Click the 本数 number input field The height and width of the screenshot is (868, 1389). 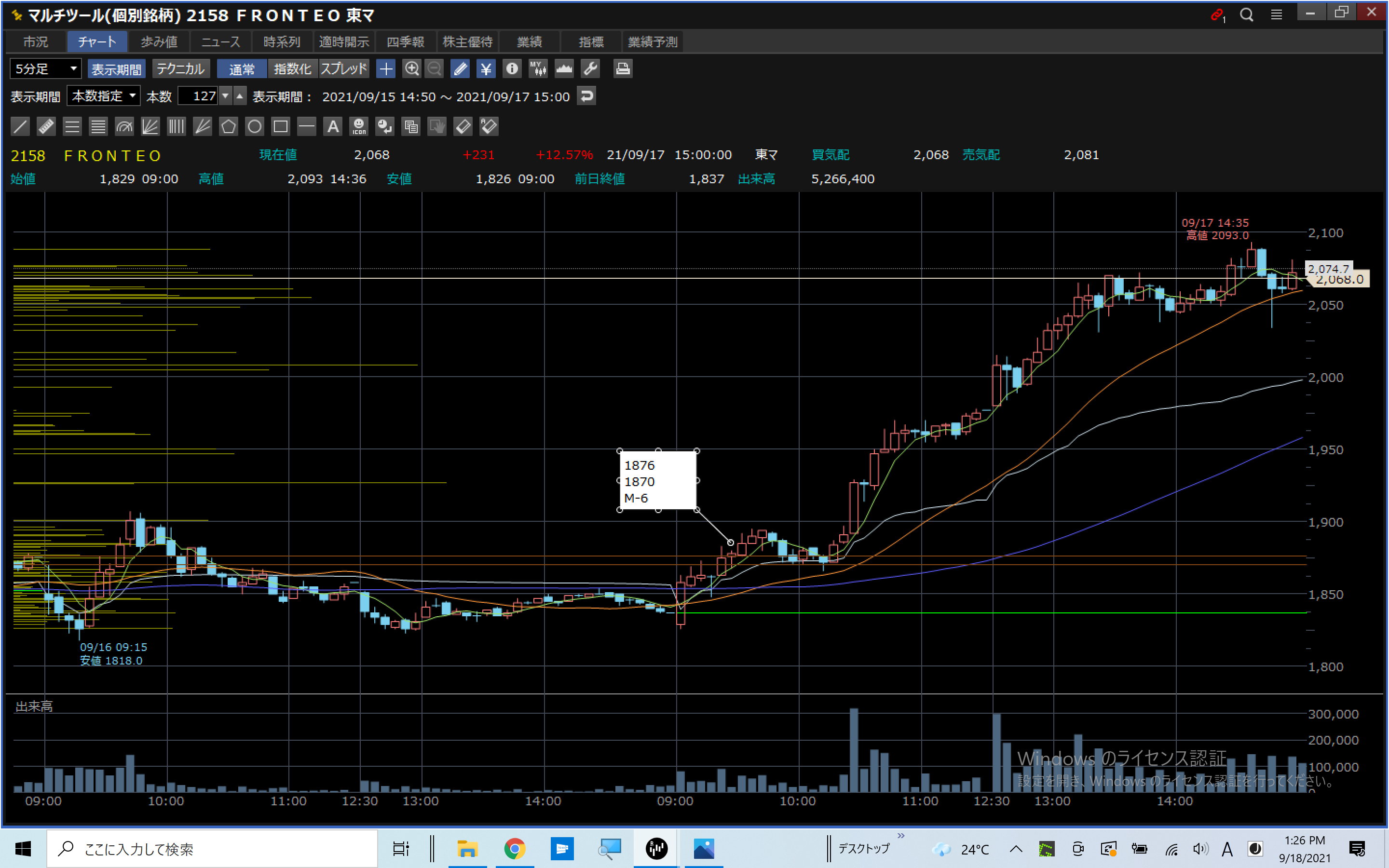pos(198,96)
